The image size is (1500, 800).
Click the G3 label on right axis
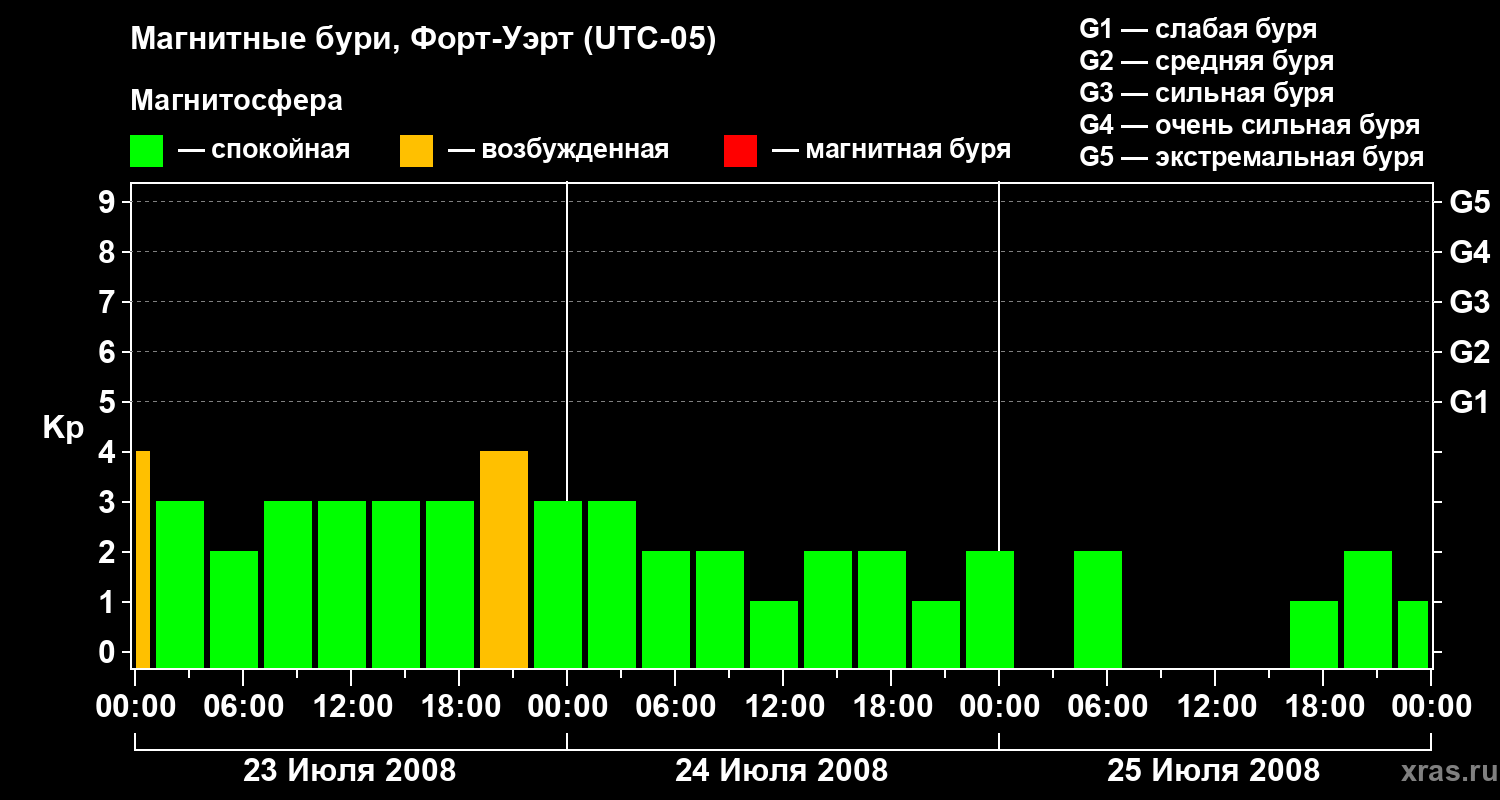tap(1469, 302)
